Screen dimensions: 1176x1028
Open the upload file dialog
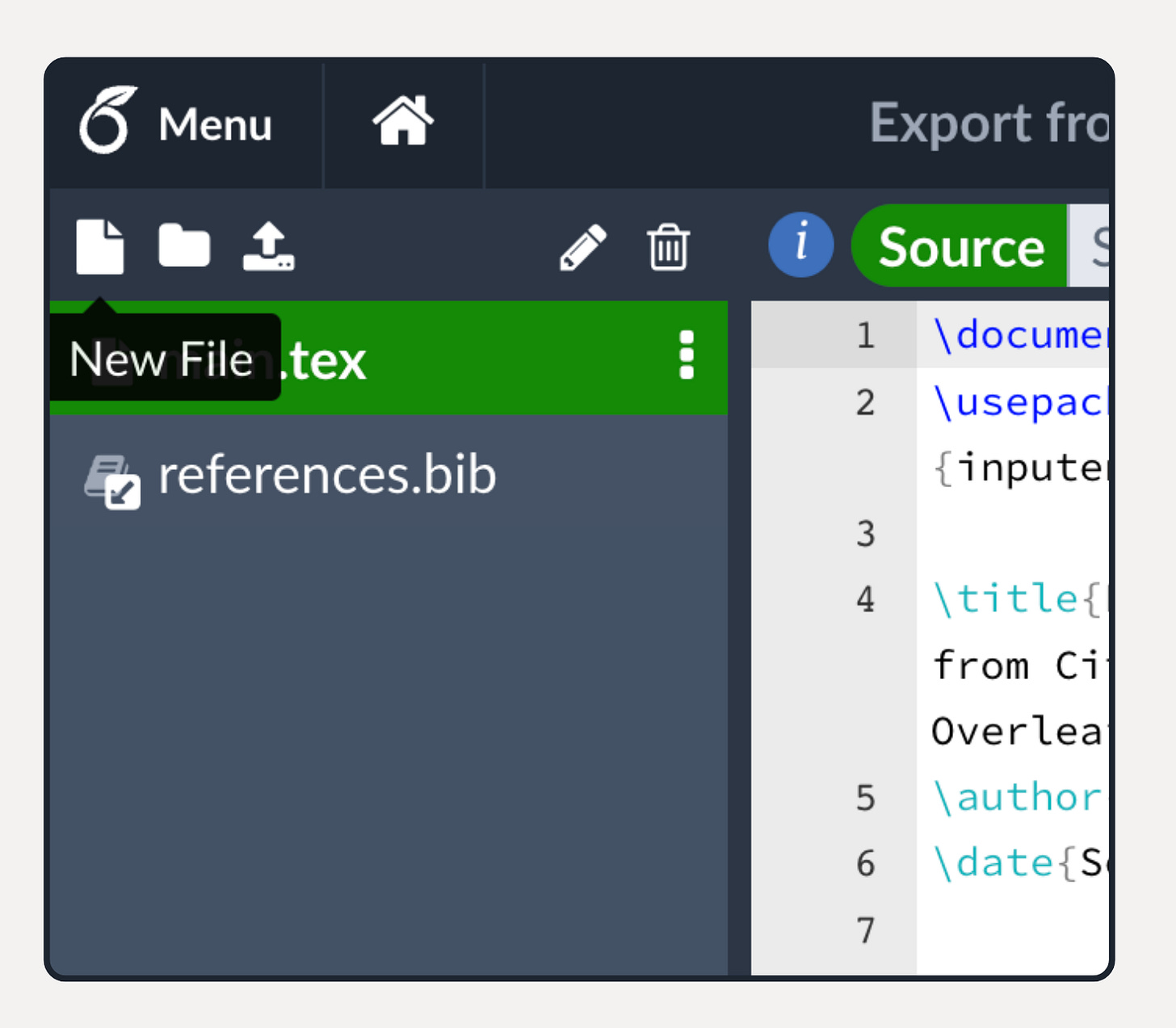pyautogui.click(x=269, y=246)
